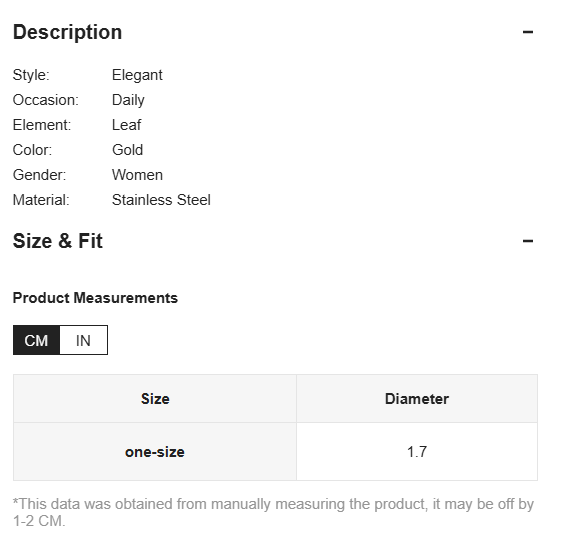
Task: Click the Stainless Steel material value
Action: coord(161,200)
